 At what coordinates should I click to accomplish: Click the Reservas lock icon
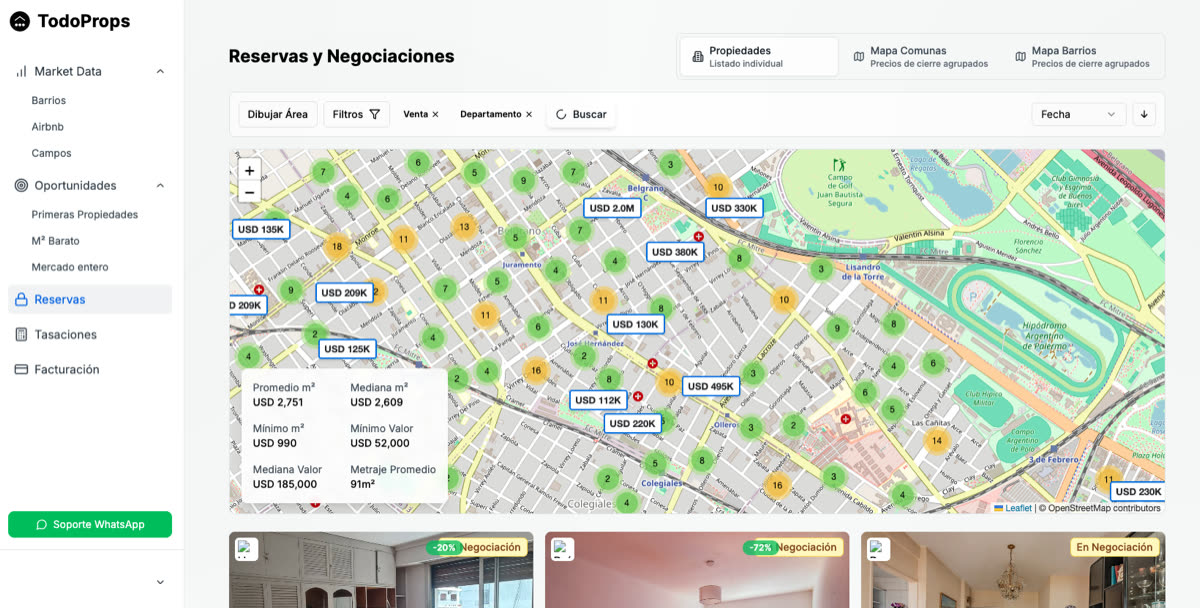point(21,299)
